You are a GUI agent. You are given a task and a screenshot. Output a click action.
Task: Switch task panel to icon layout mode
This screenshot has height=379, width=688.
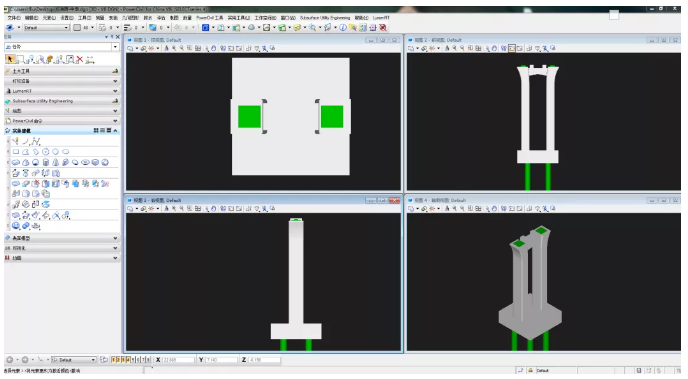click(x=96, y=131)
